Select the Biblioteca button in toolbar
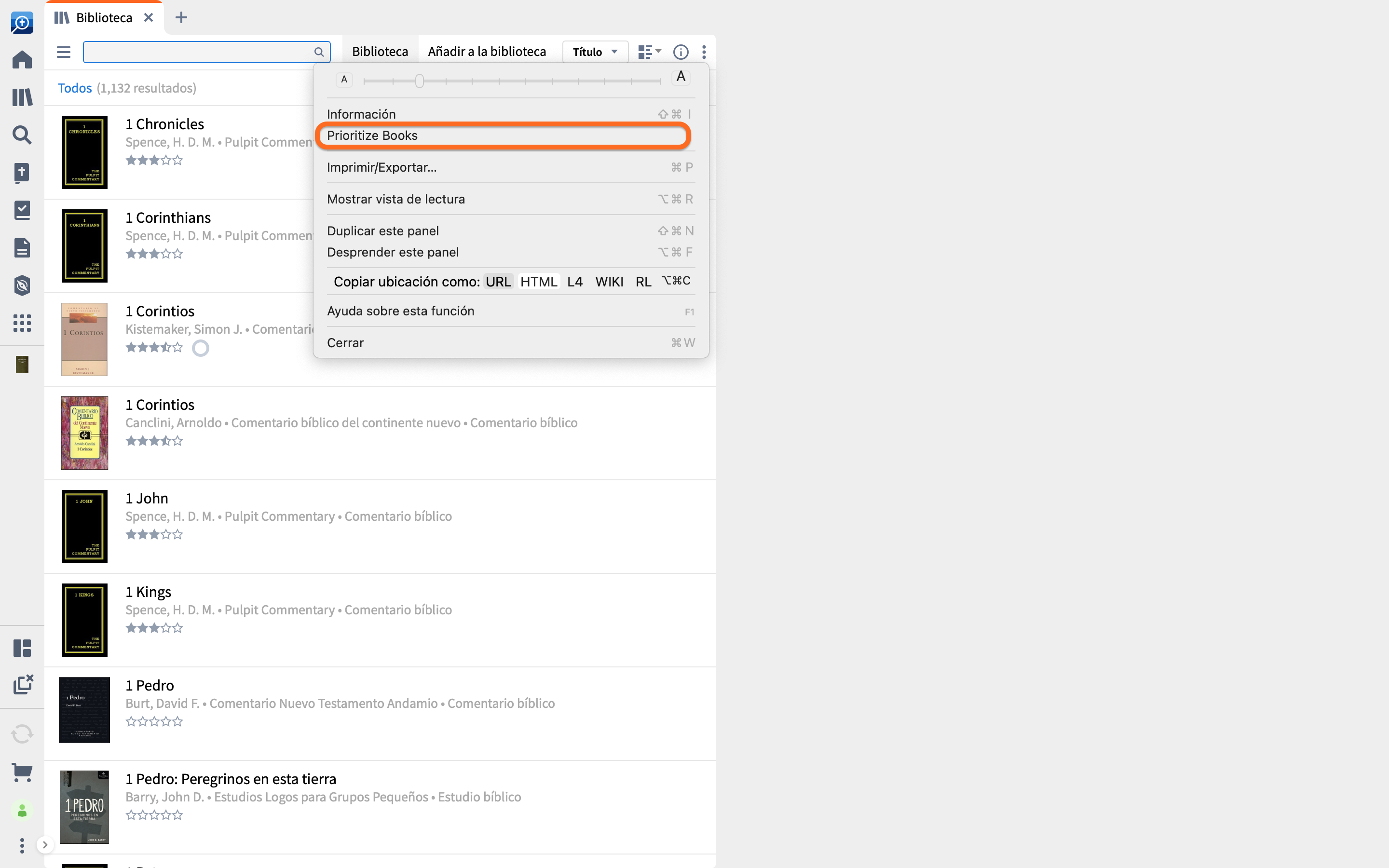 380,52
